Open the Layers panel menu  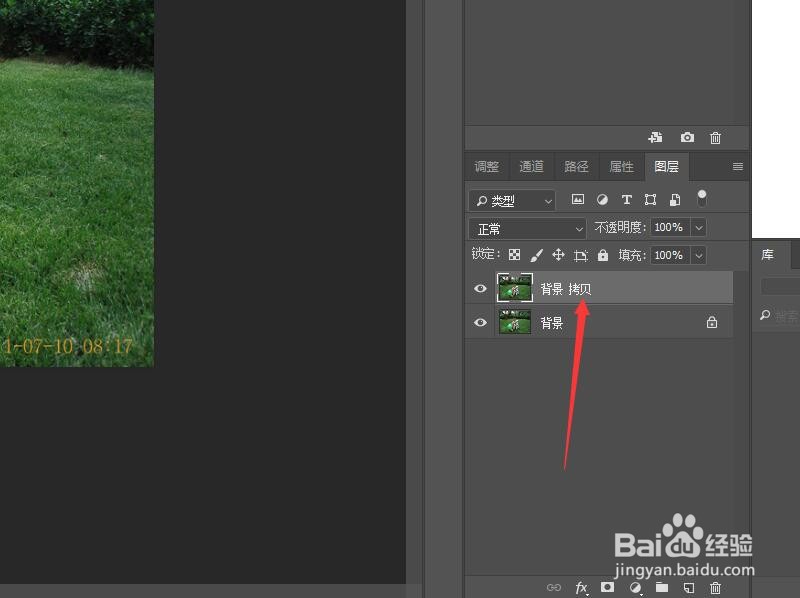[x=737, y=166]
